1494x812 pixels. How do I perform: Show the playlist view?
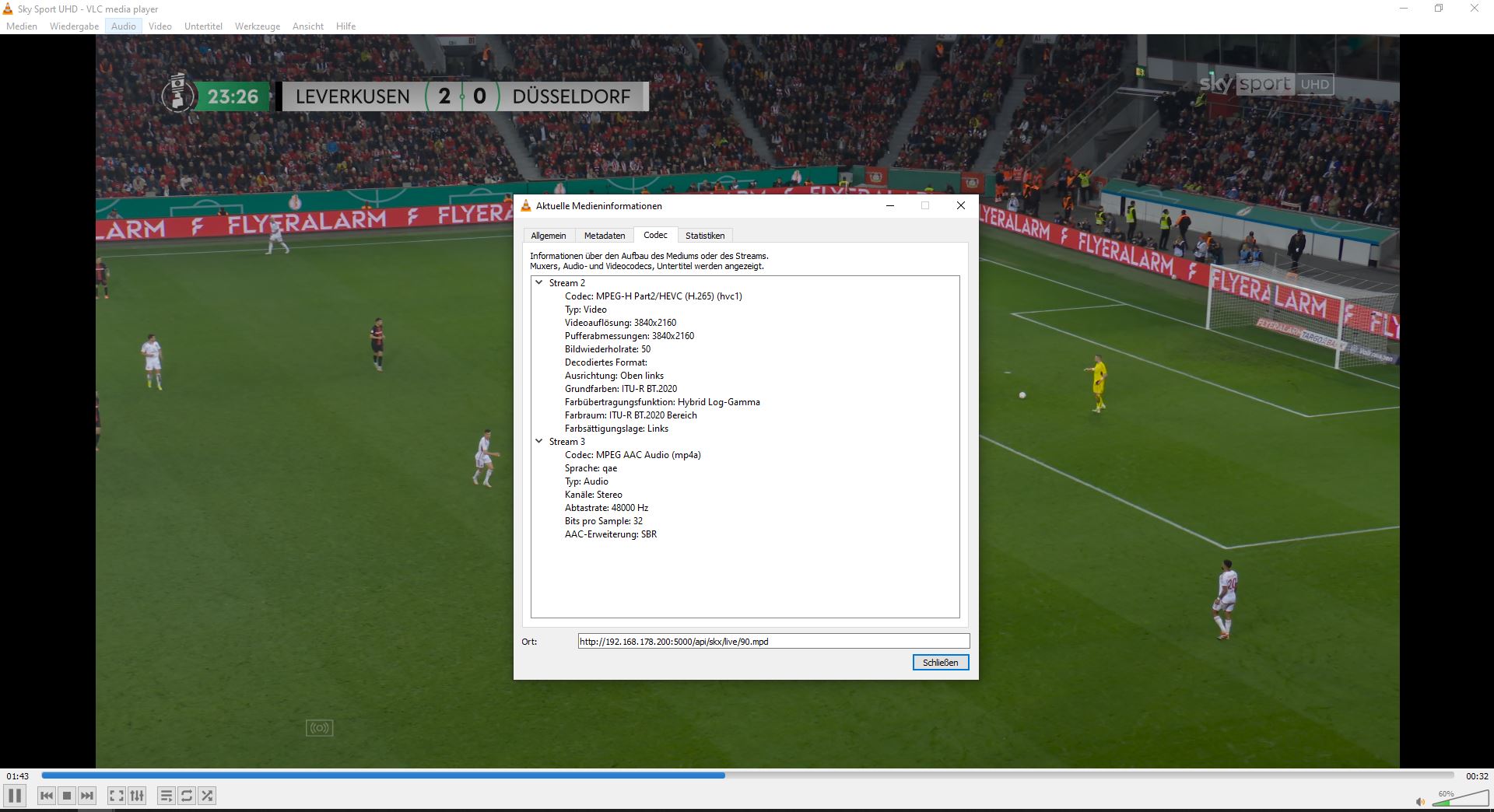coord(166,796)
